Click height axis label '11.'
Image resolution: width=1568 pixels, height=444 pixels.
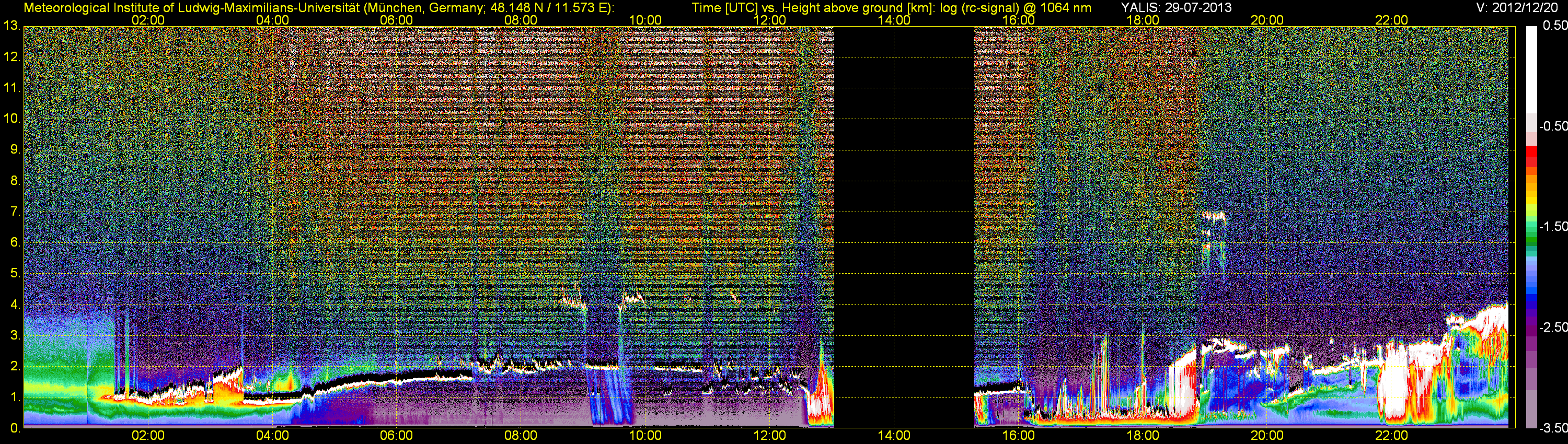point(11,88)
